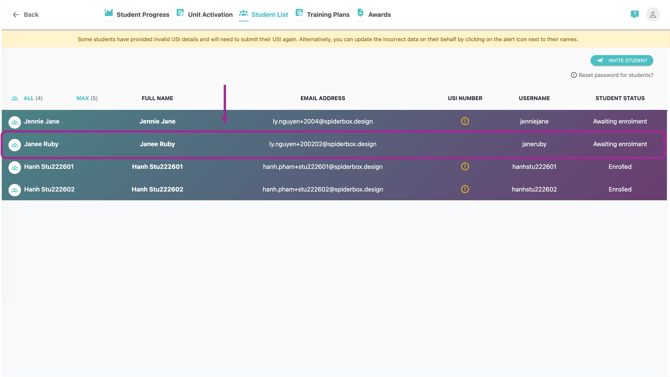
Task: Click the Unit Activation icon
Action: [x=180, y=13]
